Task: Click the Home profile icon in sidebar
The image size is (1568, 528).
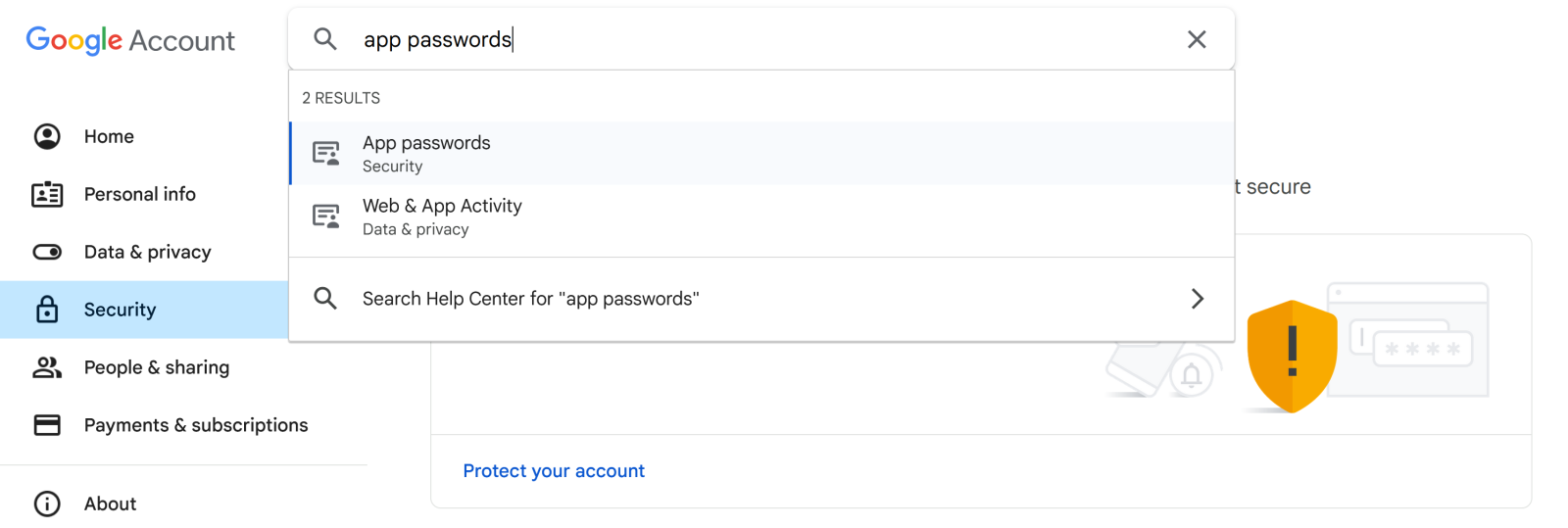Action: click(47, 136)
